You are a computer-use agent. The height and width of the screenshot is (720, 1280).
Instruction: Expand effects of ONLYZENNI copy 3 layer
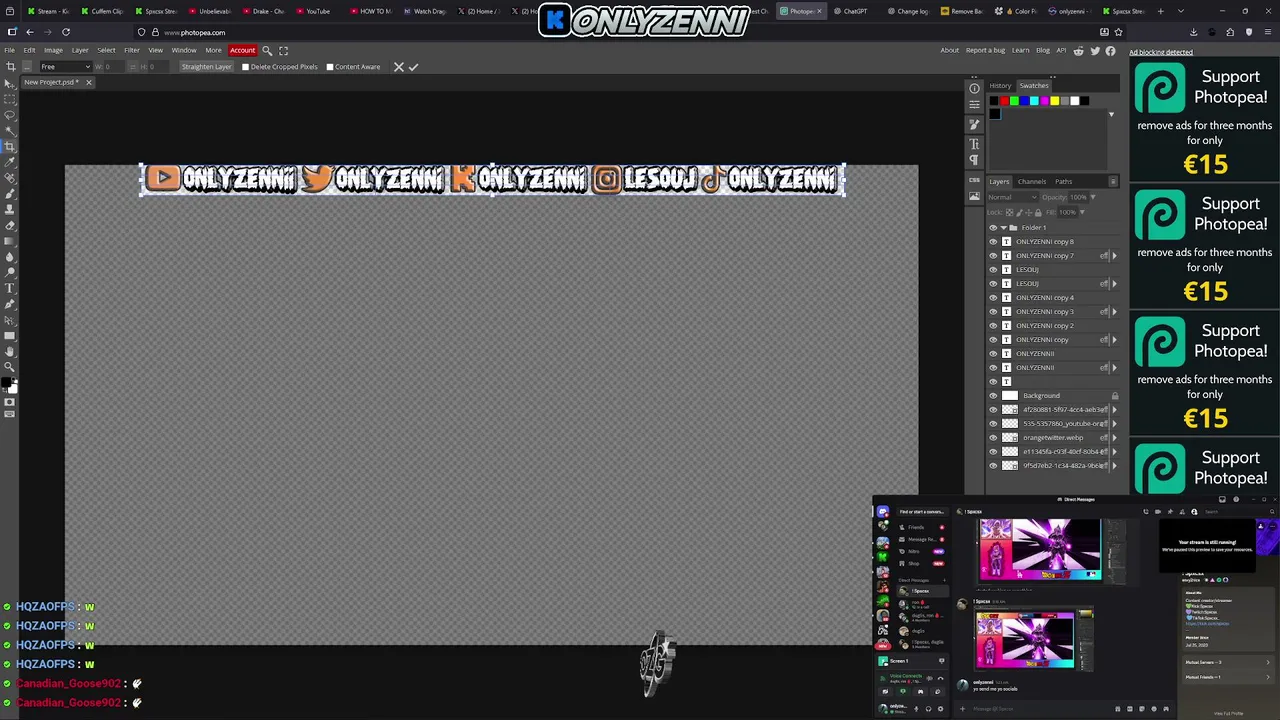coord(1114,312)
